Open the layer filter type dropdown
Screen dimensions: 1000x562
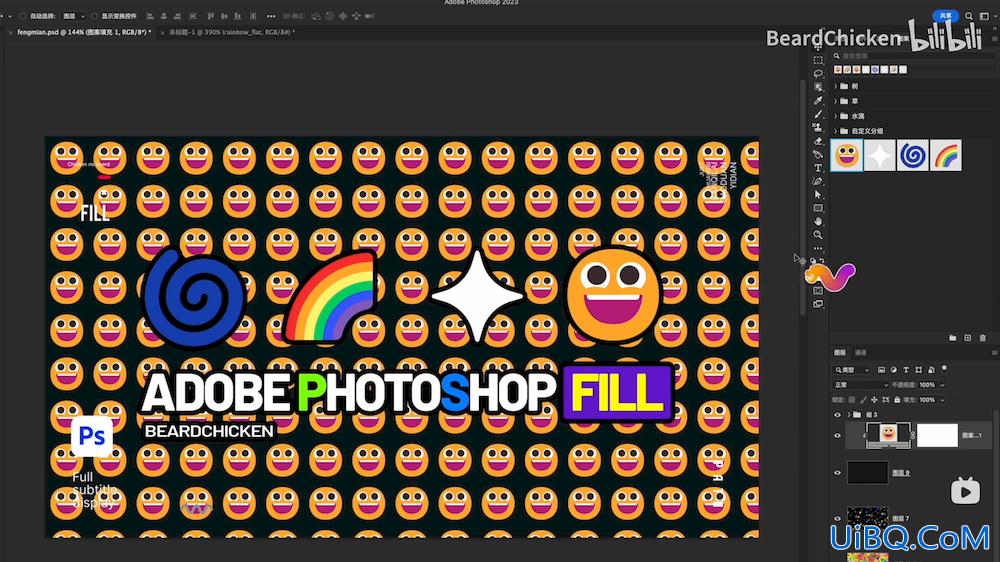pyautogui.click(x=852, y=370)
